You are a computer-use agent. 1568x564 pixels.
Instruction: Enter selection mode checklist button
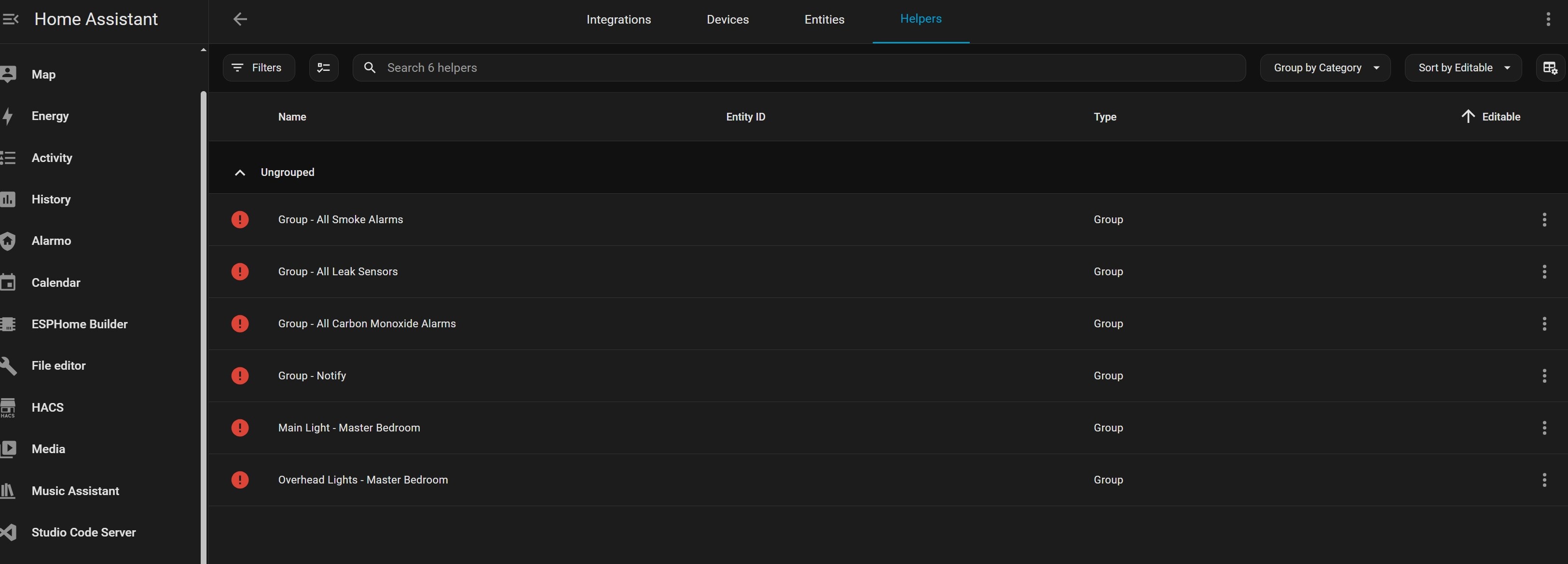pyautogui.click(x=324, y=67)
